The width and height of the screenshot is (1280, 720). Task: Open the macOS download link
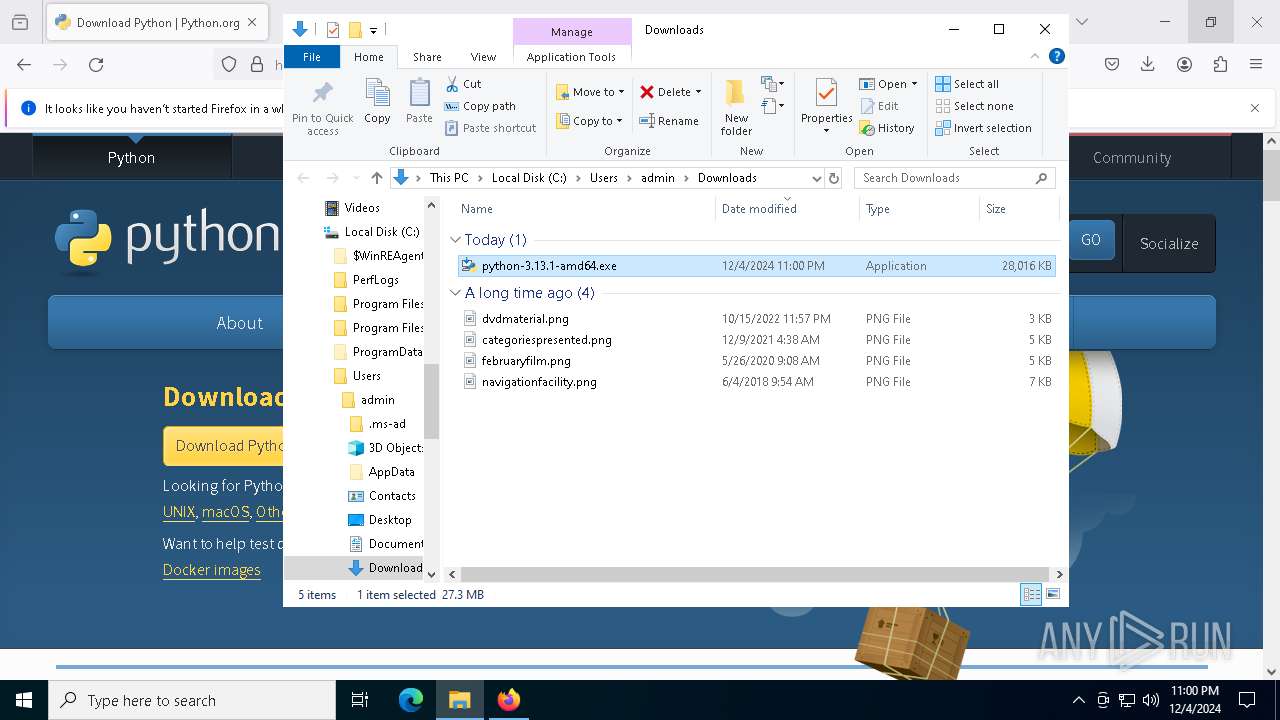coord(226,512)
